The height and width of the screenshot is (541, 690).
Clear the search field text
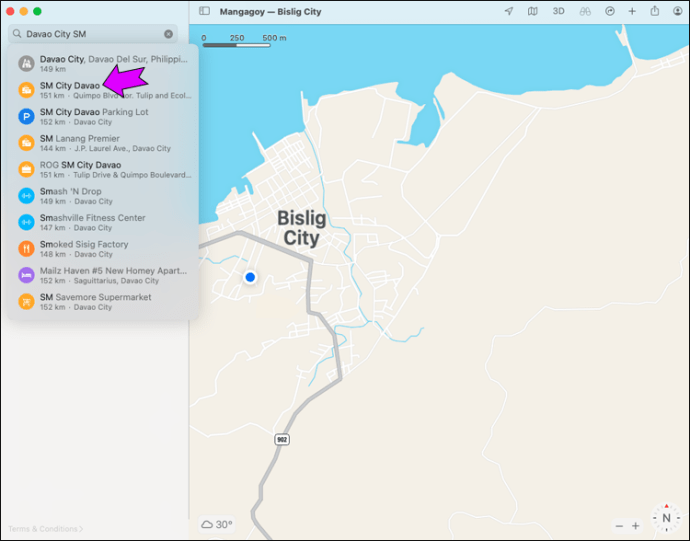(169, 34)
